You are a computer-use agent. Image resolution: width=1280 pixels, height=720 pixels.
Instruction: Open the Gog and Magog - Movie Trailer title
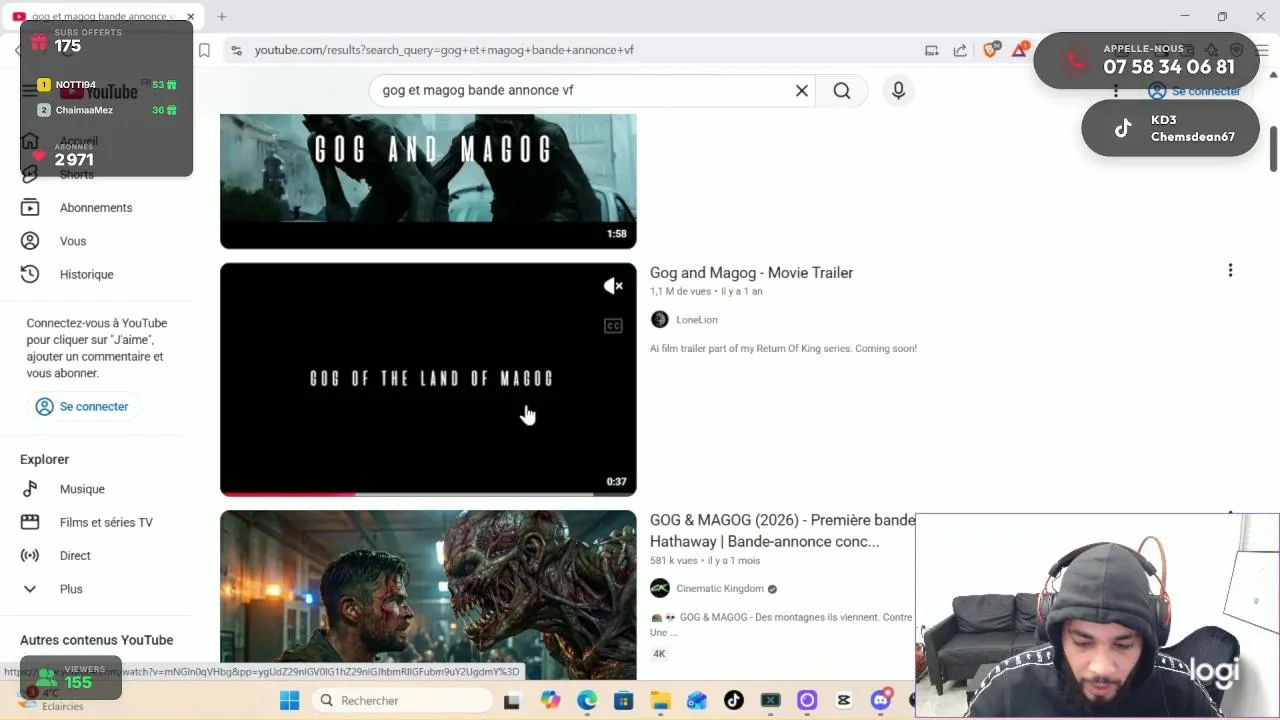751,273
